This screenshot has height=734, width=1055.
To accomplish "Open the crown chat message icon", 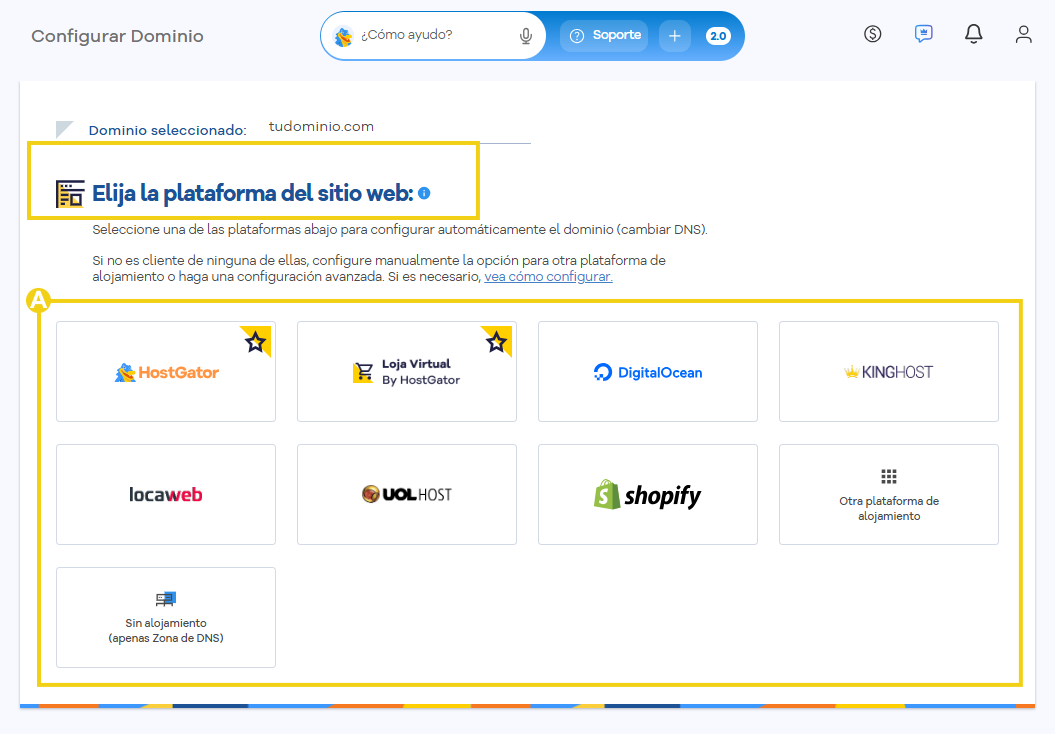I will pyautogui.click(x=923, y=34).
